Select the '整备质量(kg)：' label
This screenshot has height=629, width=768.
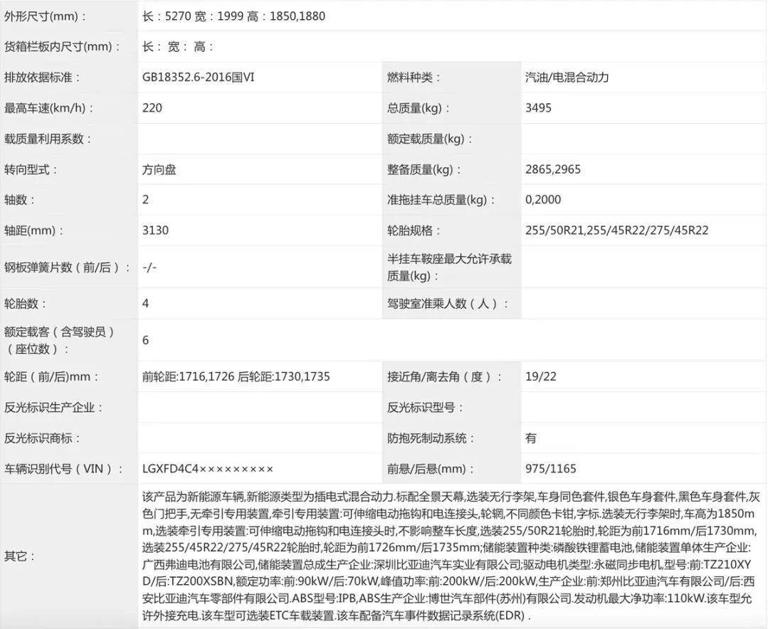(424, 169)
